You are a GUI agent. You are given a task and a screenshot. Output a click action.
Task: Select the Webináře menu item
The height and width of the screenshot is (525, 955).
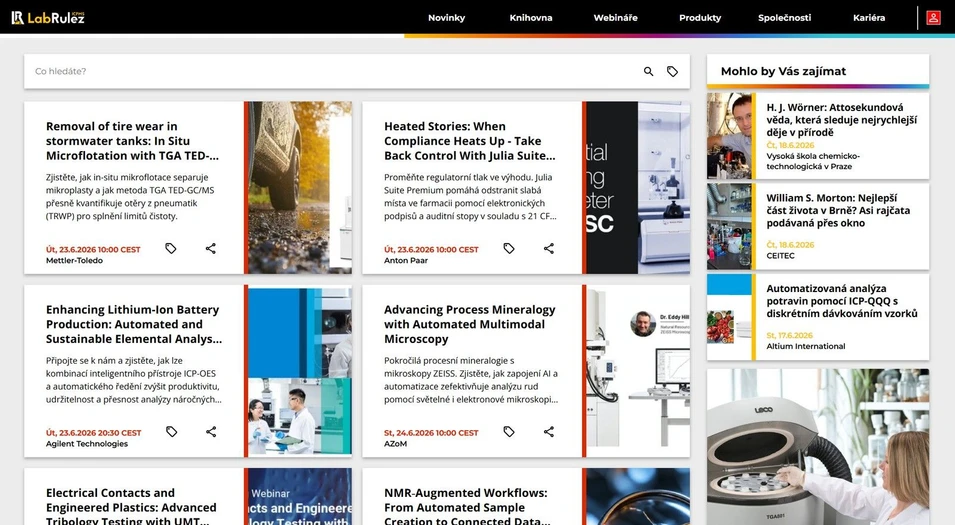616,18
